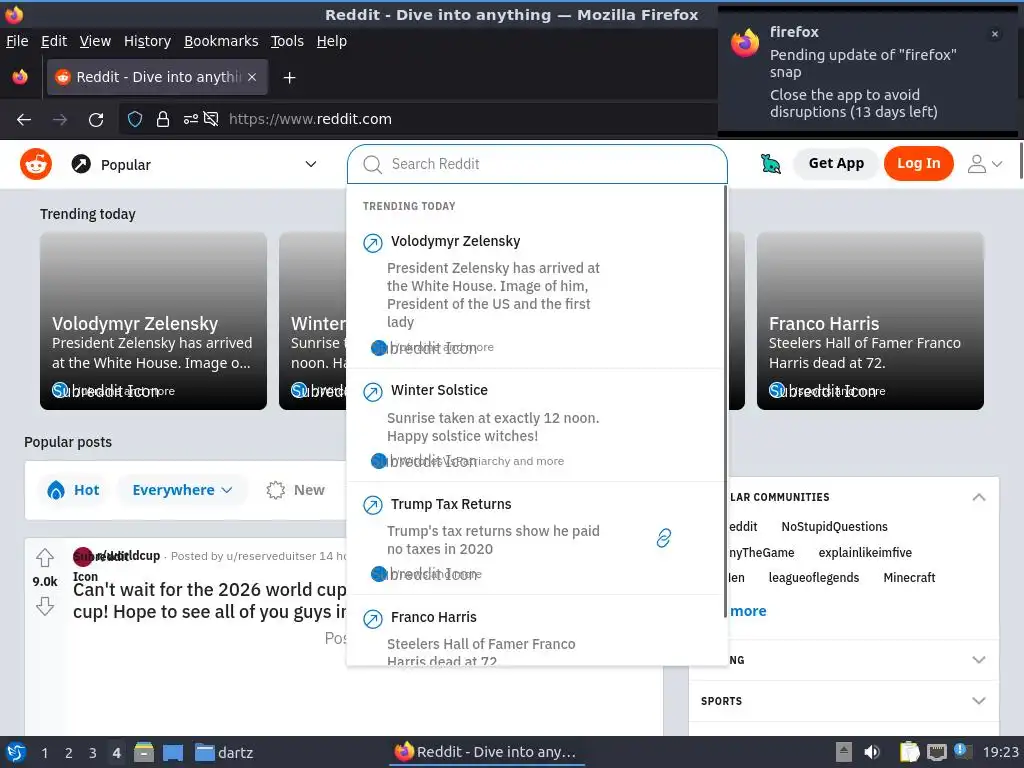Open the NoStupidQuestions community link

click(x=834, y=526)
